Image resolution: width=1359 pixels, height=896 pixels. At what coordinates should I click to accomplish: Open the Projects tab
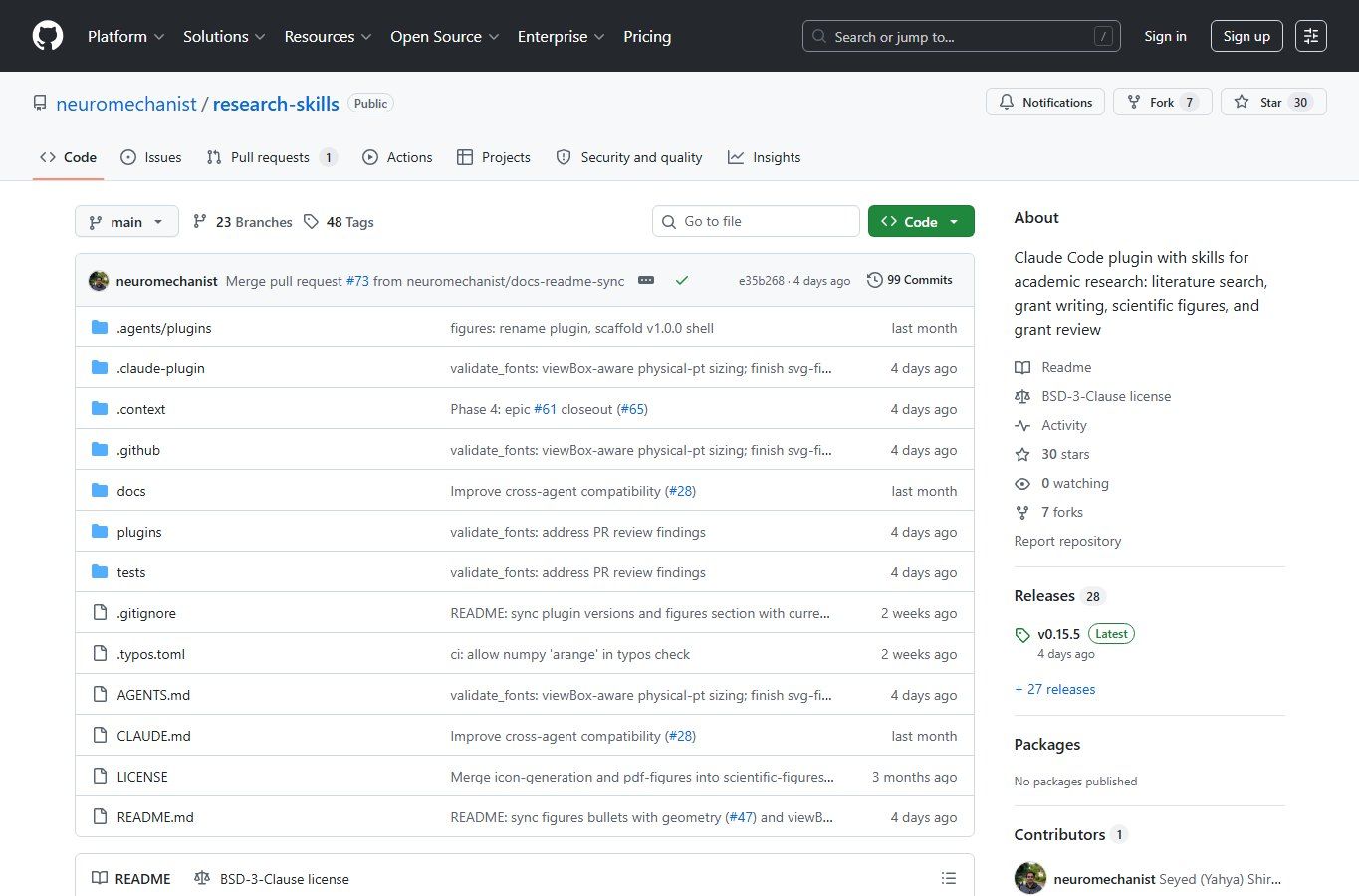tap(494, 157)
